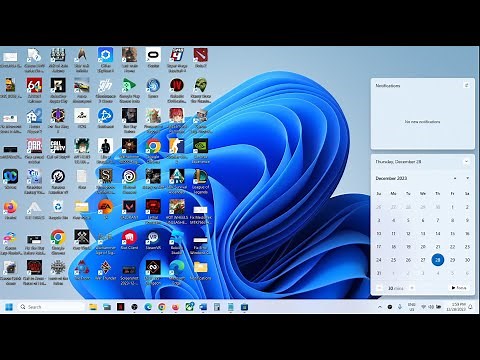Image resolution: width=480 pixels, height=360 pixels.
Task: Click the taskbar clock and date
Action: point(456,307)
